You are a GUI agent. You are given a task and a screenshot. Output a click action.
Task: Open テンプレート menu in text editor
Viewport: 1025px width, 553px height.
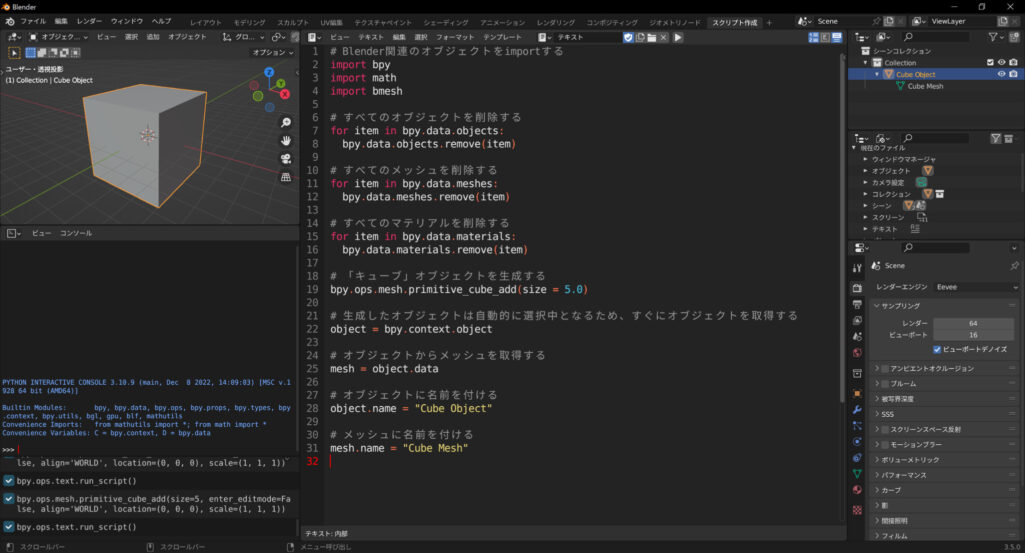point(502,37)
